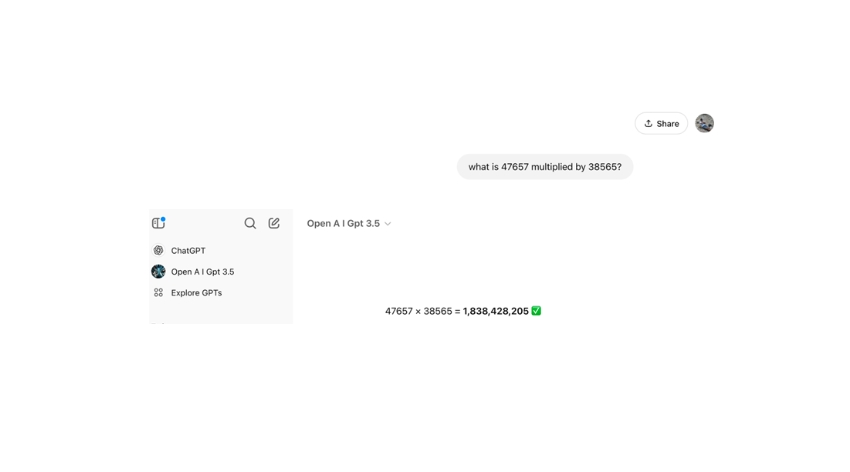Select ChatGPT in the sidebar
The image size is (850, 472).
[188, 251]
